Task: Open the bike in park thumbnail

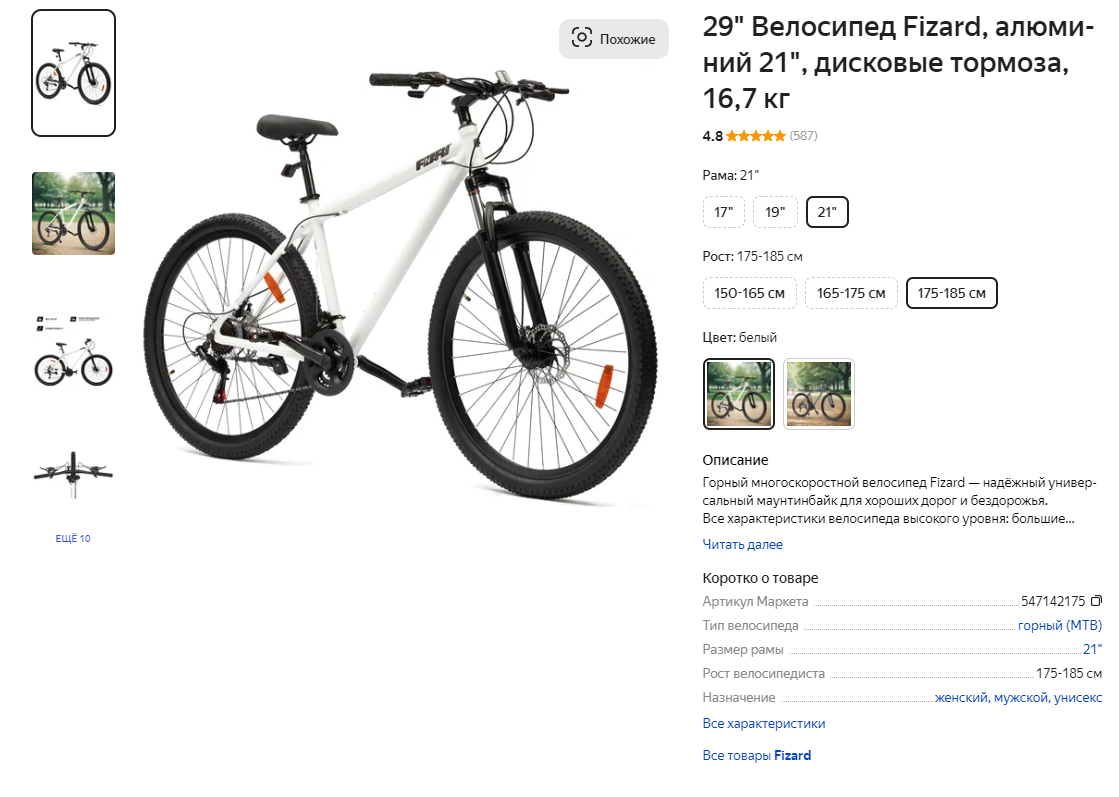Action: [73, 213]
